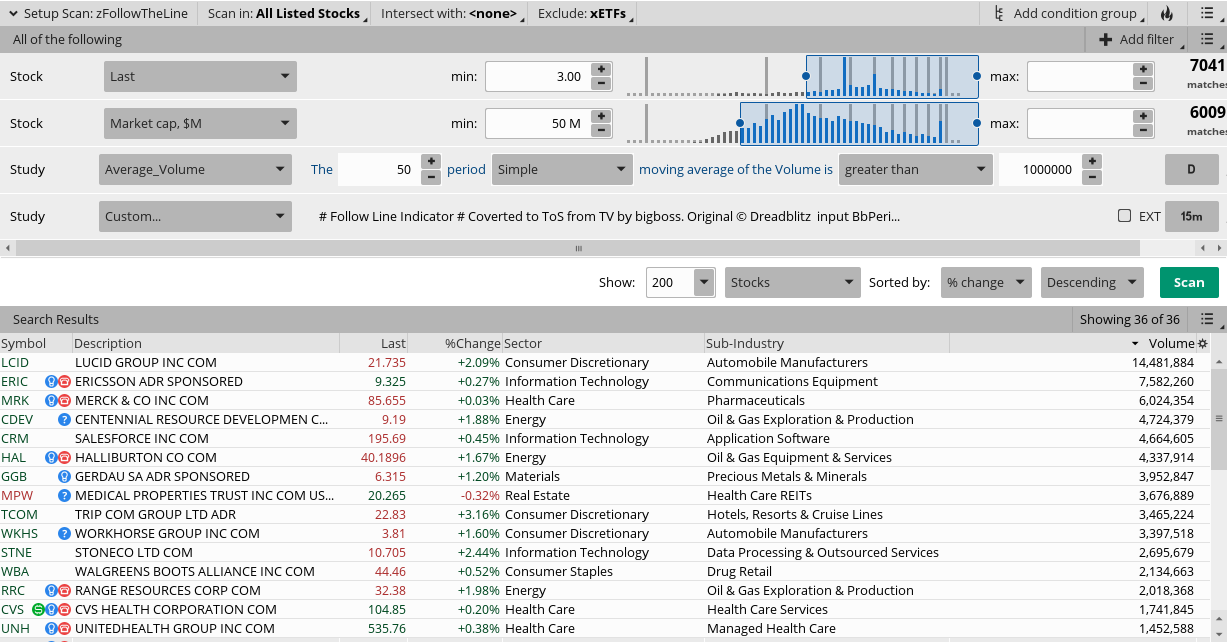Click the right handle of the Last range slider
The image size is (1227, 642).
977,76
